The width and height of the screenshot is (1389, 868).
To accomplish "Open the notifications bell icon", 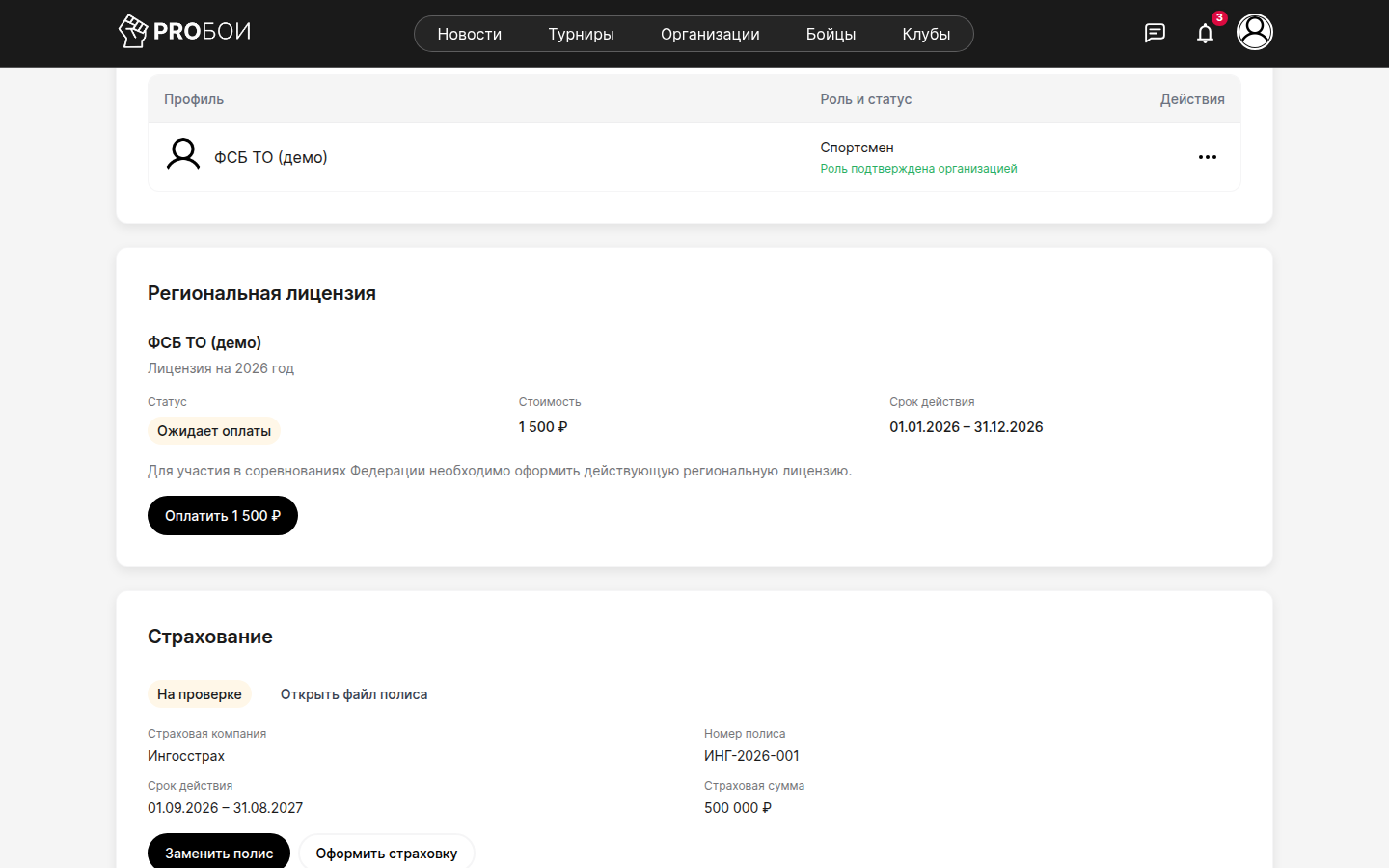I will click(x=1205, y=34).
